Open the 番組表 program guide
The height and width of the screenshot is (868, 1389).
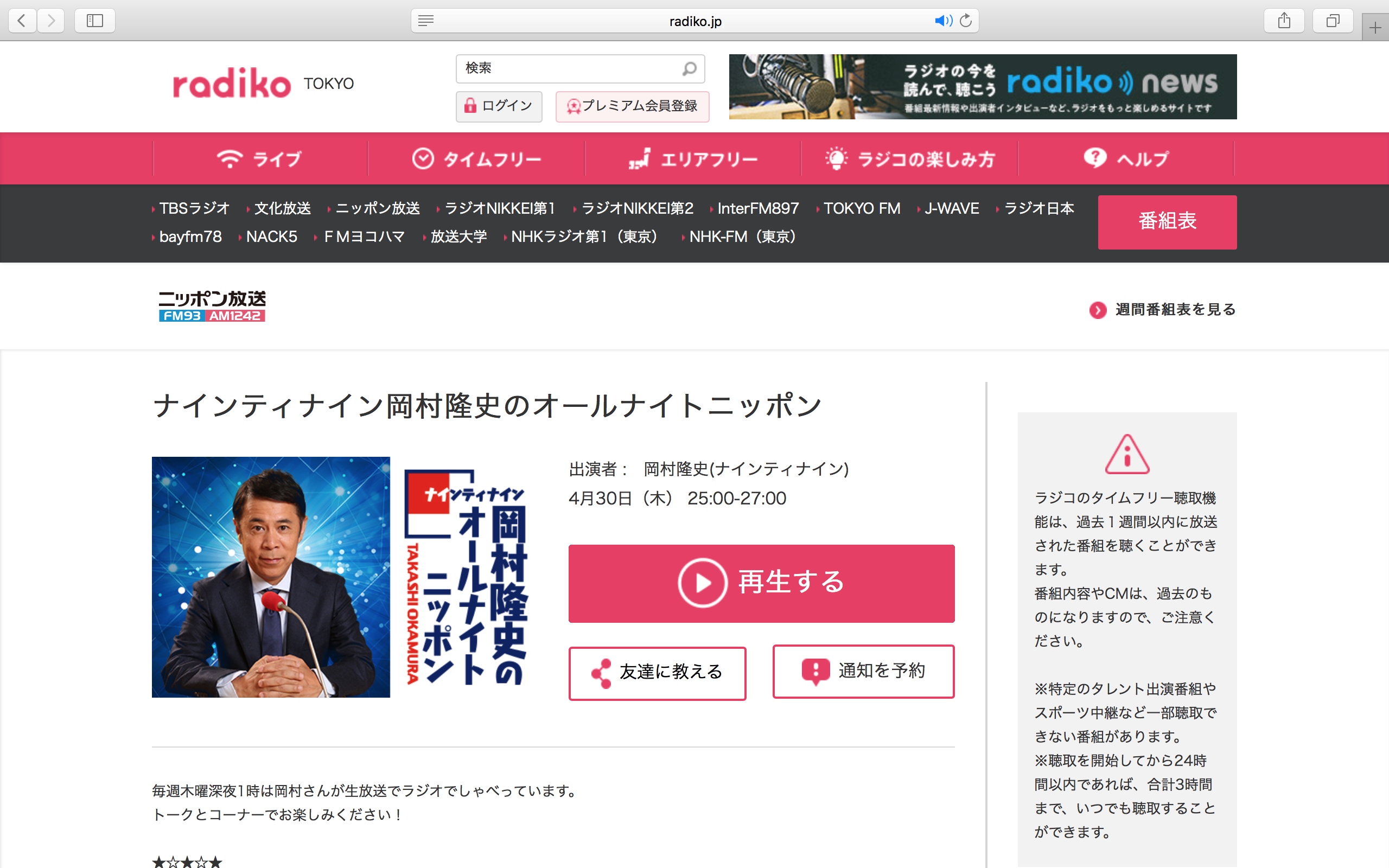(1167, 221)
